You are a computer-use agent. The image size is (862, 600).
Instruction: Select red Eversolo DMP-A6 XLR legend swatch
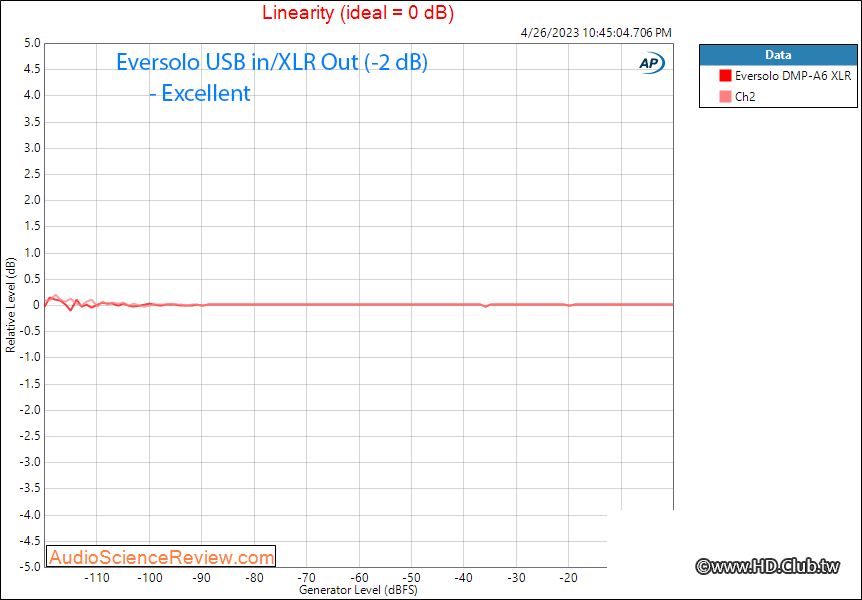pyautogui.click(x=725, y=76)
